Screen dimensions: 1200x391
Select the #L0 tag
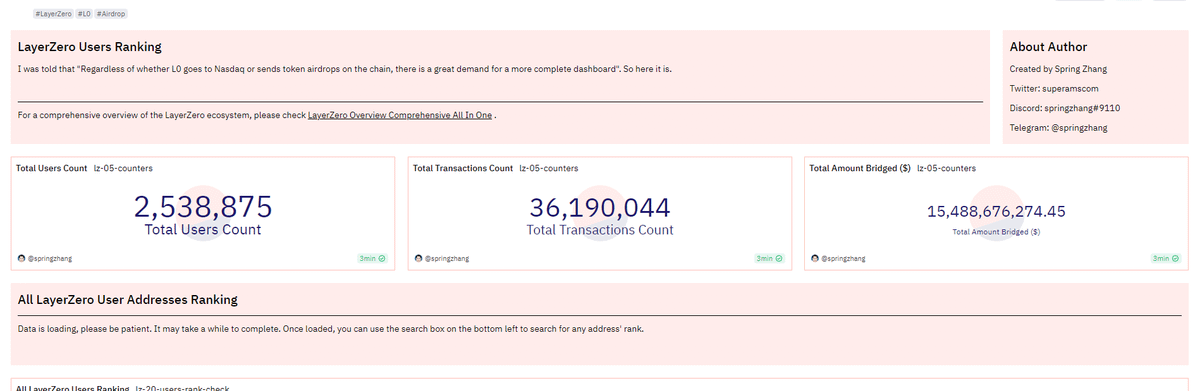pyautogui.click(x=84, y=14)
